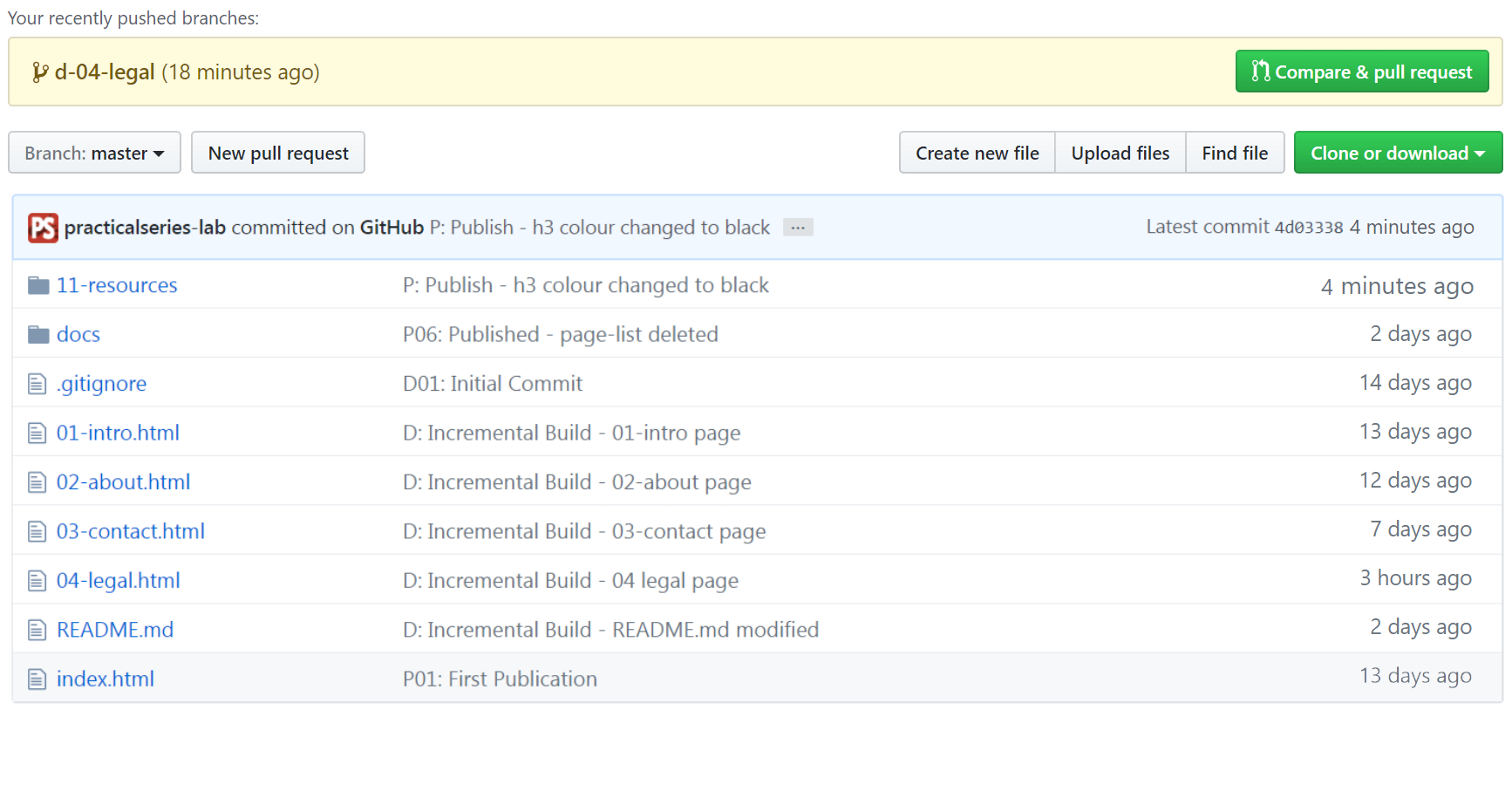
Task: Click Create new file button
Action: (x=977, y=153)
